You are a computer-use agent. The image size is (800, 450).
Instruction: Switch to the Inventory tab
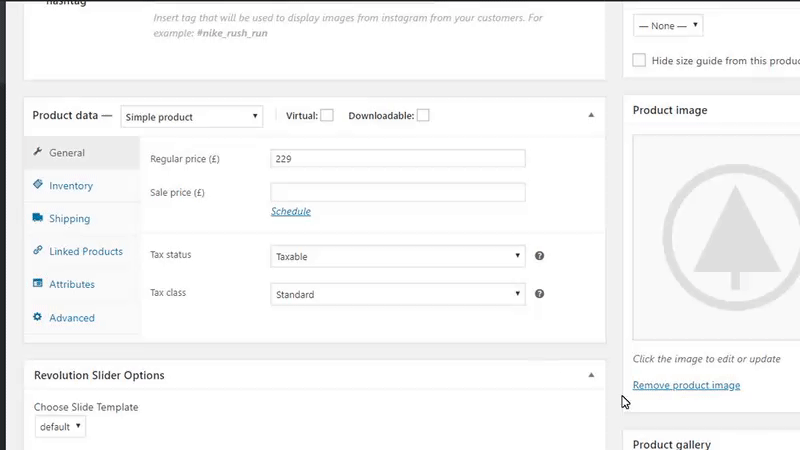(x=71, y=186)
